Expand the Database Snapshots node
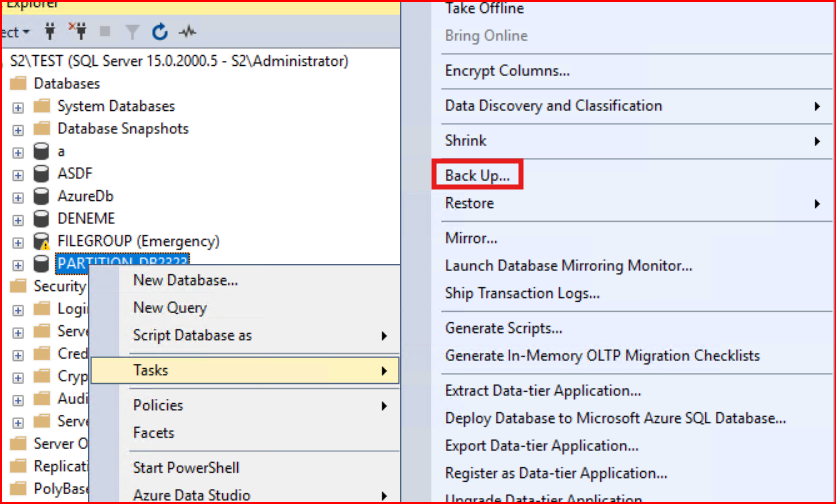The width and height of the screenshot is (836, 504). coord(18,129)
